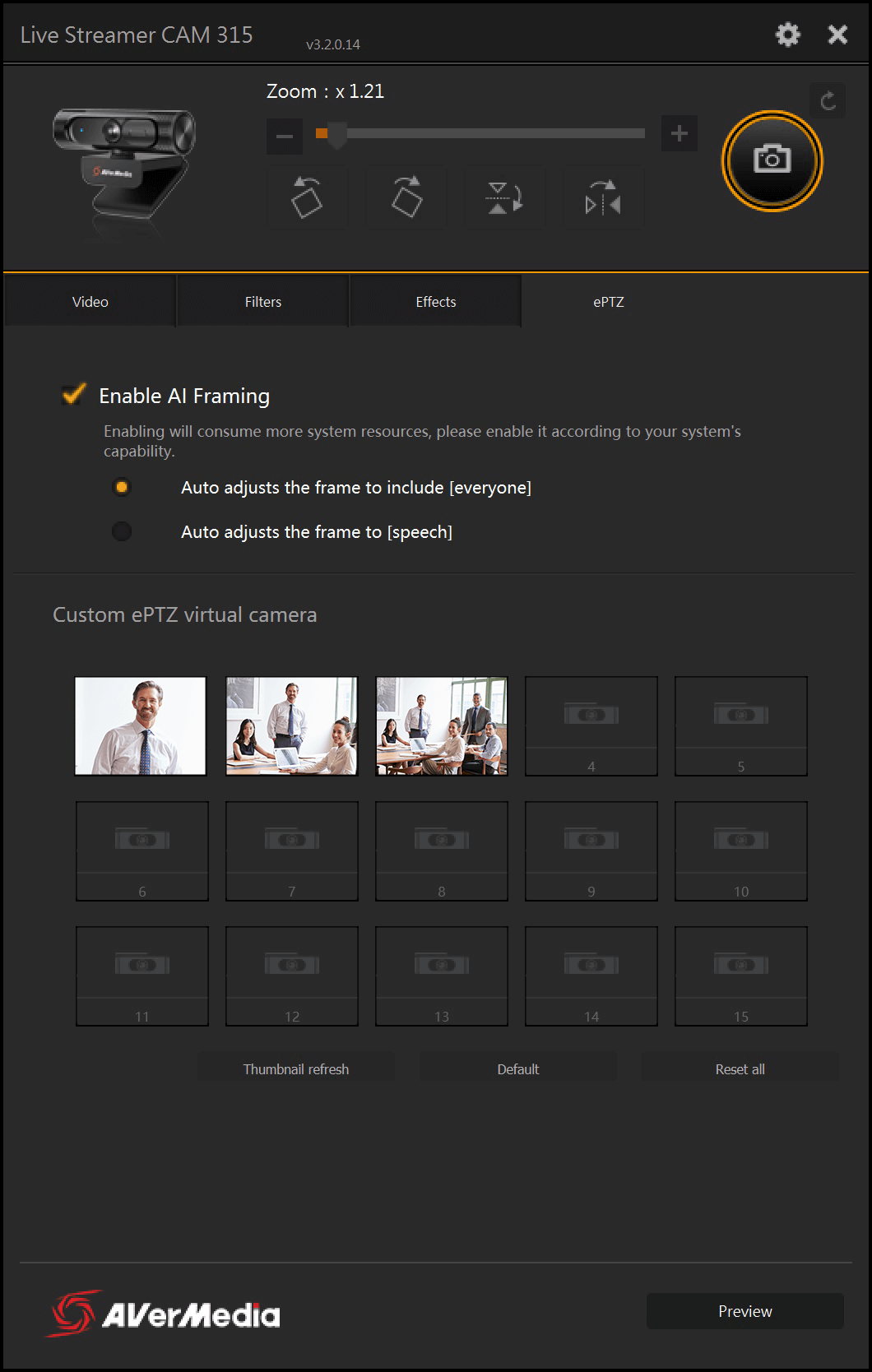Click the Preview button
This screenshot has width=872, height=1372.
pos(744,1311)
